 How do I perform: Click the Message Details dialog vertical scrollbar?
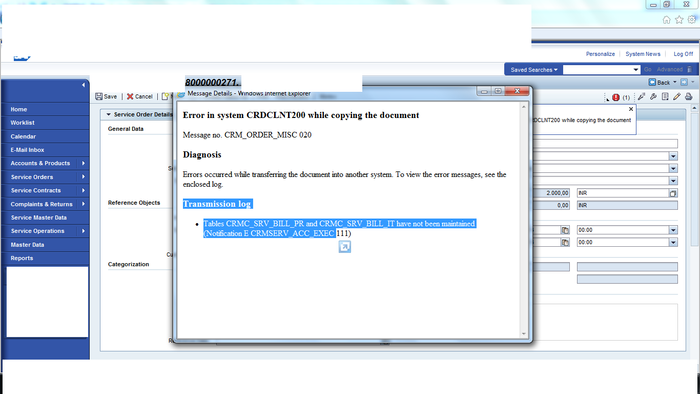(524, 220)
